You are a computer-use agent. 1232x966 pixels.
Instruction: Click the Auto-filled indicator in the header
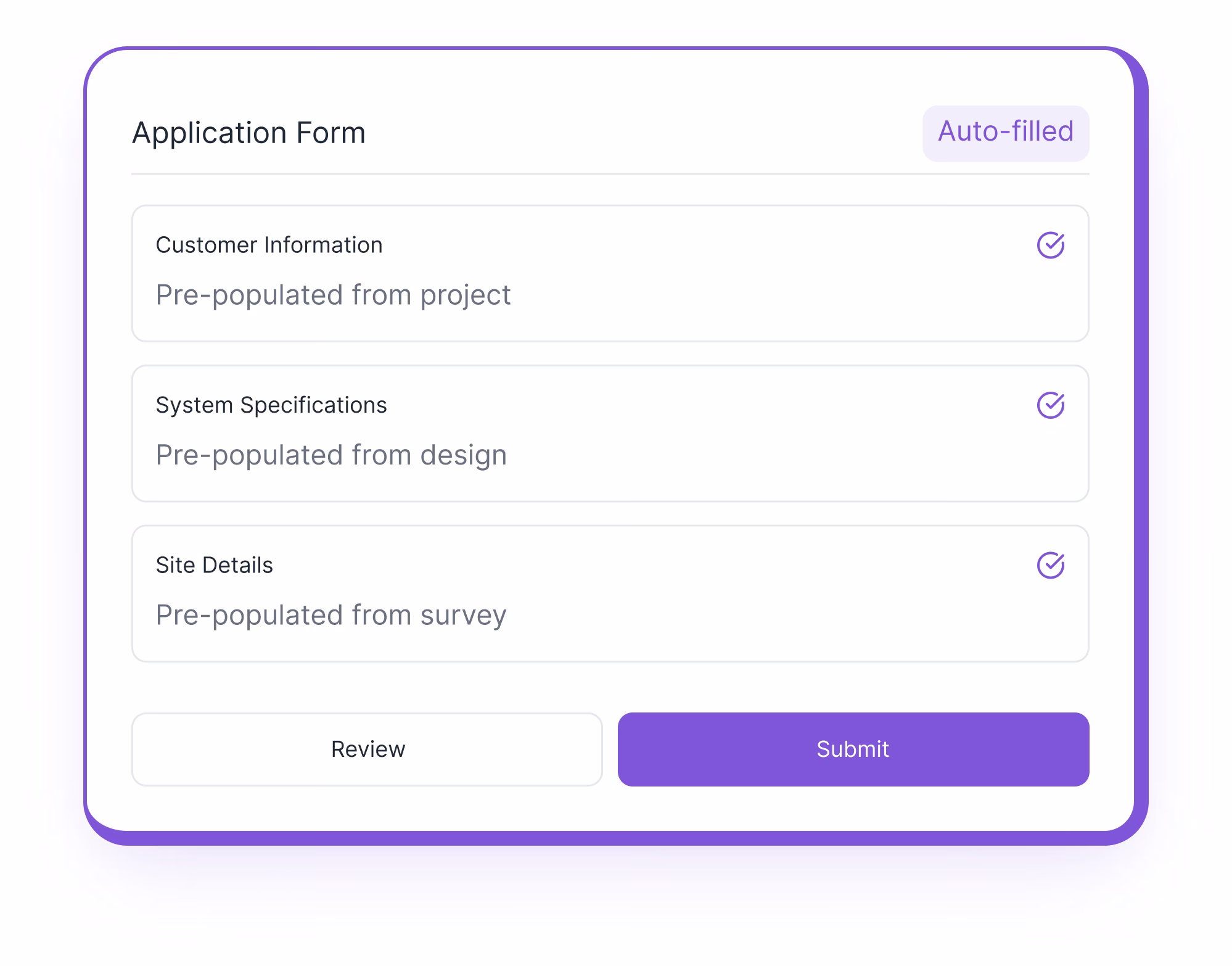(x=1005, y=132)
